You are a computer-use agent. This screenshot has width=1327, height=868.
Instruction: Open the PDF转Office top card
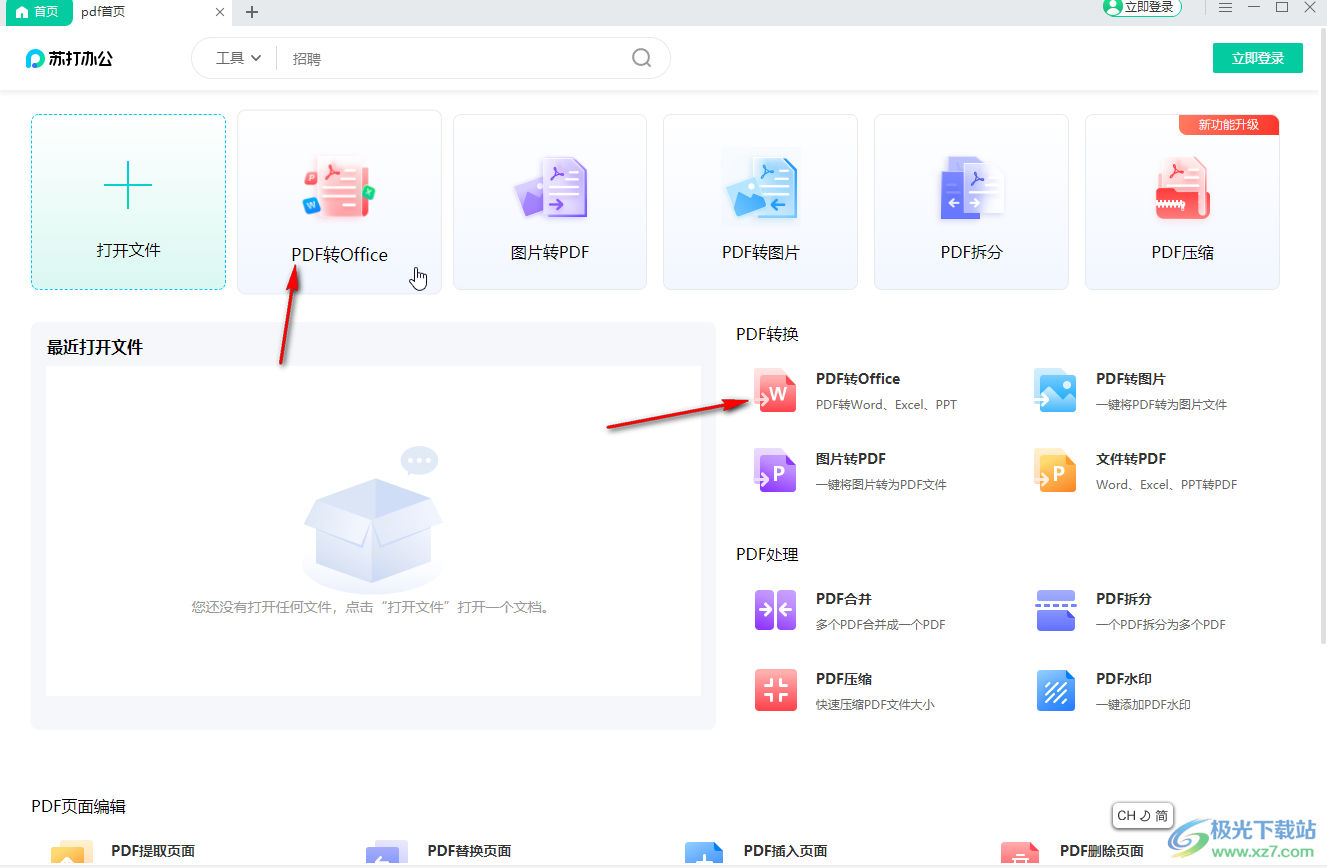339,202
